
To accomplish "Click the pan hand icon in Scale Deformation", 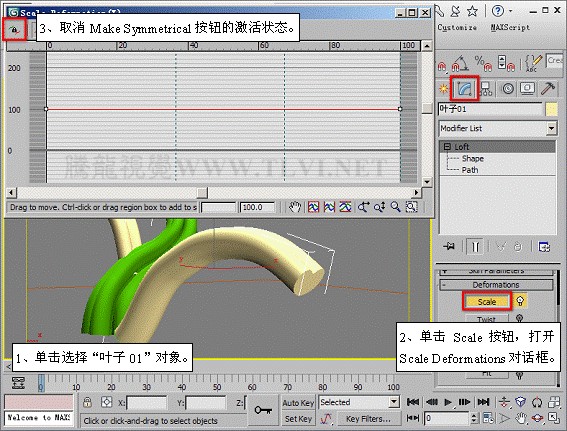I will 295,207.
